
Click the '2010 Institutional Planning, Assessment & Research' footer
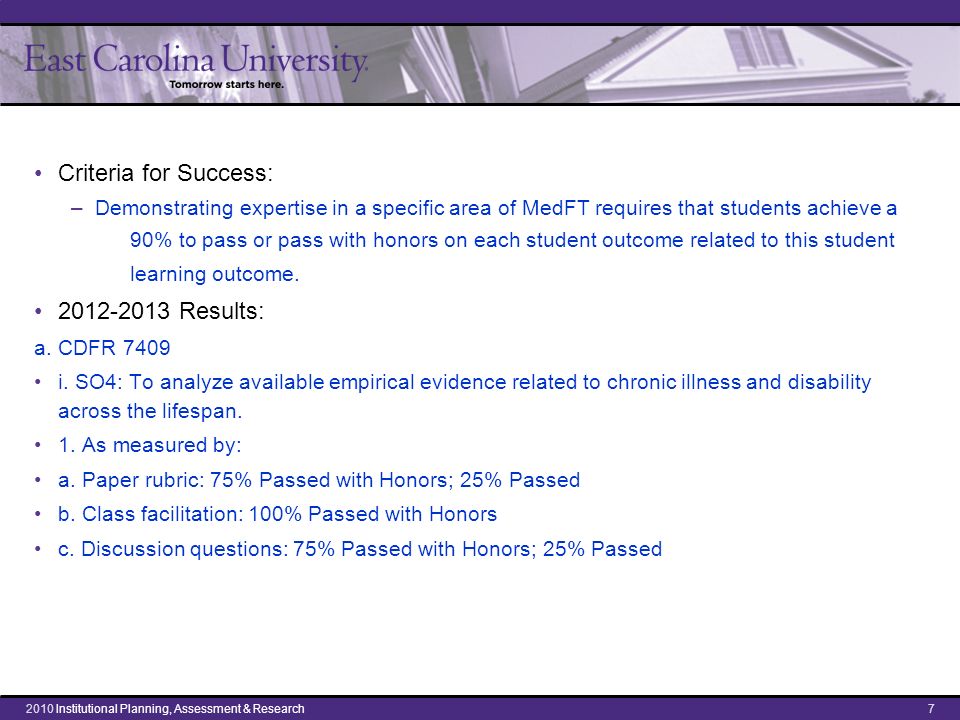point(165,708)
